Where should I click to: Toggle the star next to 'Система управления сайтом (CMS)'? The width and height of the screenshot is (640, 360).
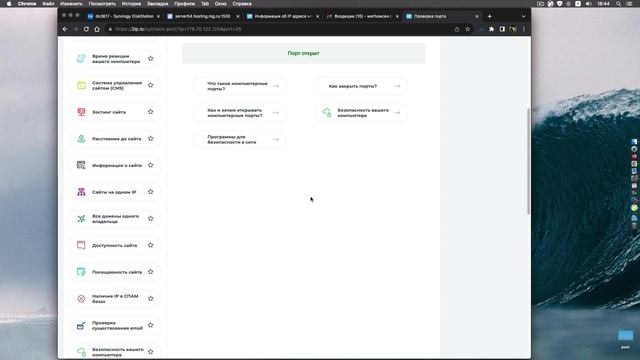151,85
